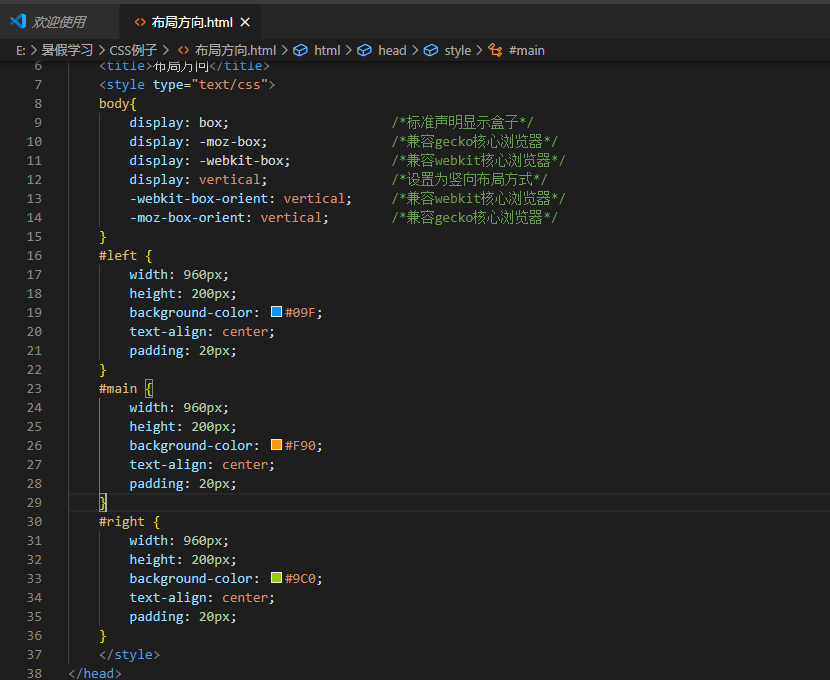The height and width of the screenshot is (680, 830).
Task: Select the style breadcrumb symbol
Action: tap(458, 50)
